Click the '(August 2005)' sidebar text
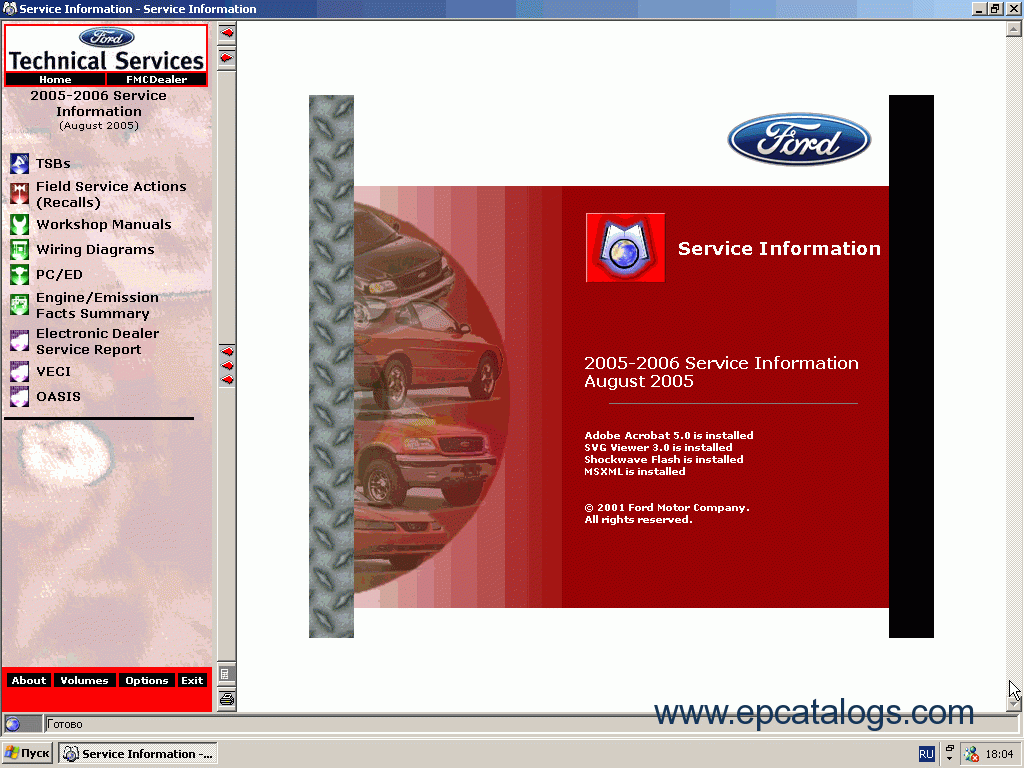Viewport: 1024px width, 768px height. (99, 125)
